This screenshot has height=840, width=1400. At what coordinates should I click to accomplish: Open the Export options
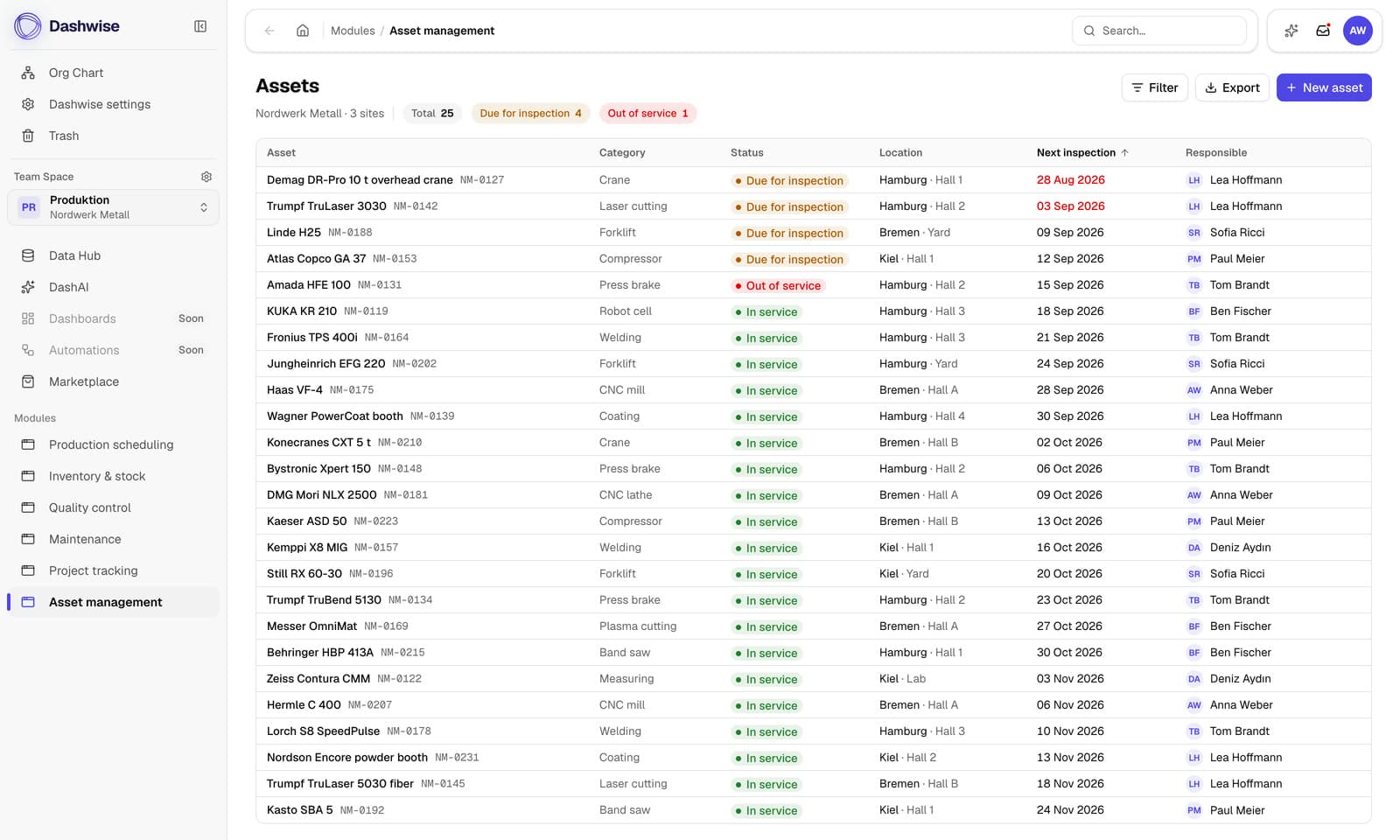pos(1232,87)
